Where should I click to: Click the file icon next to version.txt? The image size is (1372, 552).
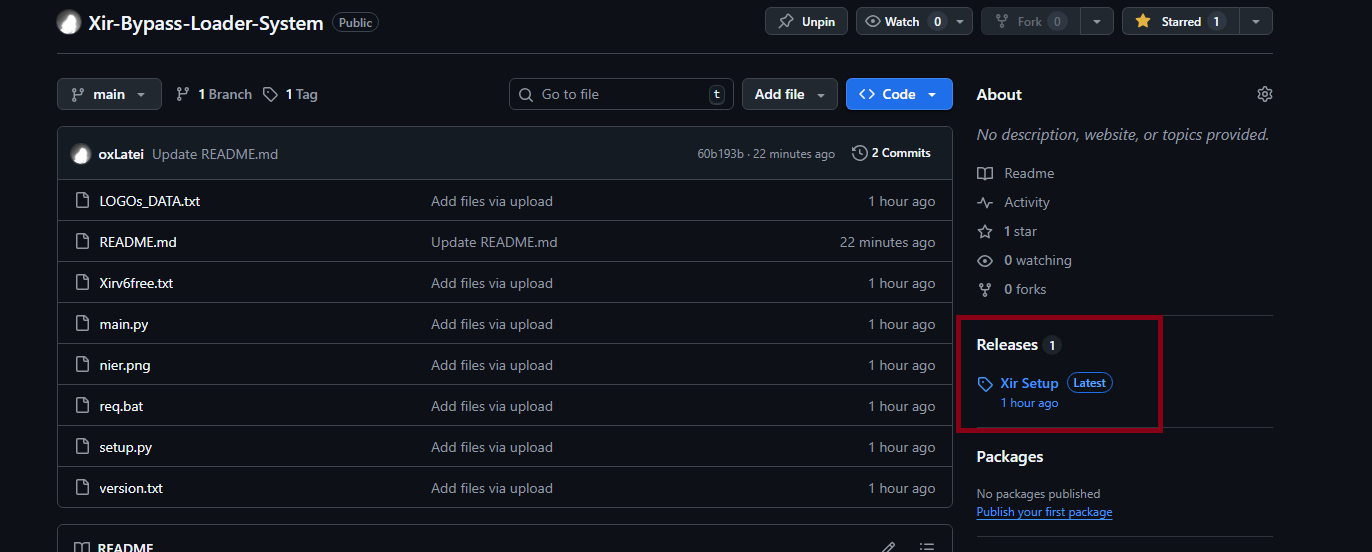83,488
